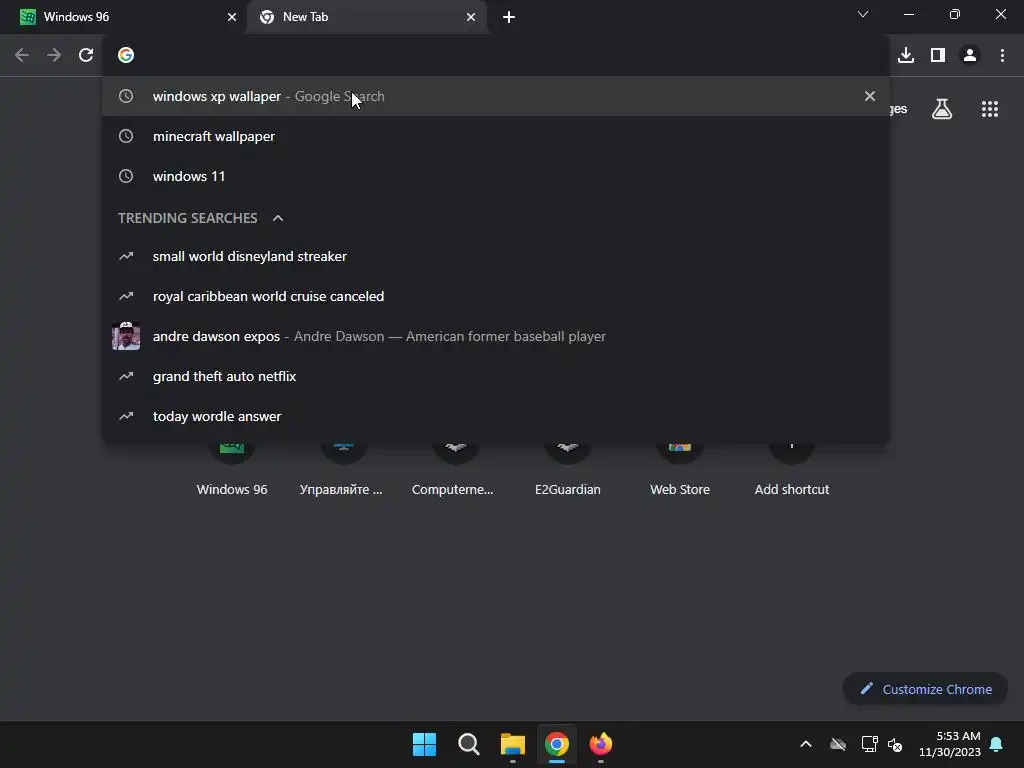Close the Windows 96 tab
Screen dimensions: 1024x768
click(232, 17)
